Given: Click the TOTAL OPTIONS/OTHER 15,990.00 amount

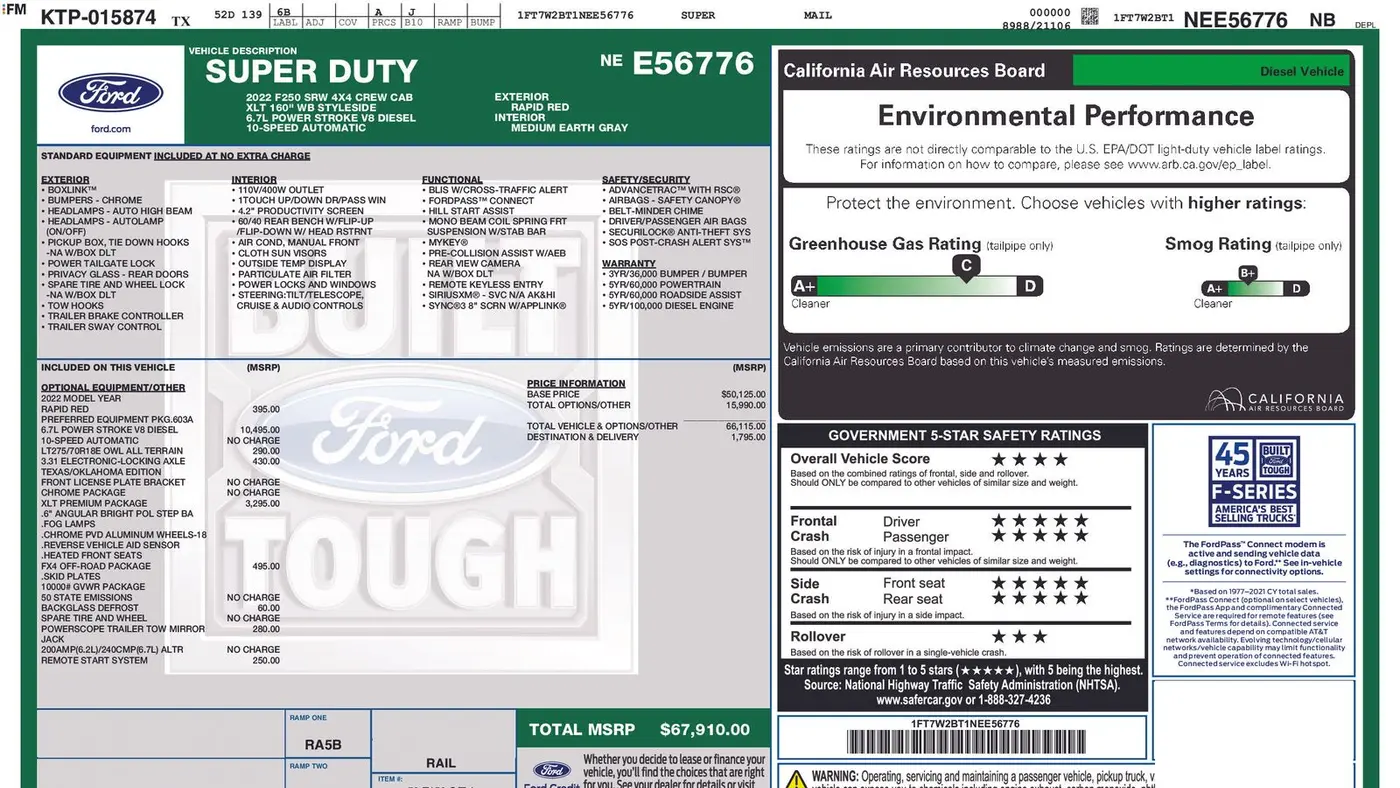Looking at the screenshot, I should tap(745, 405).
